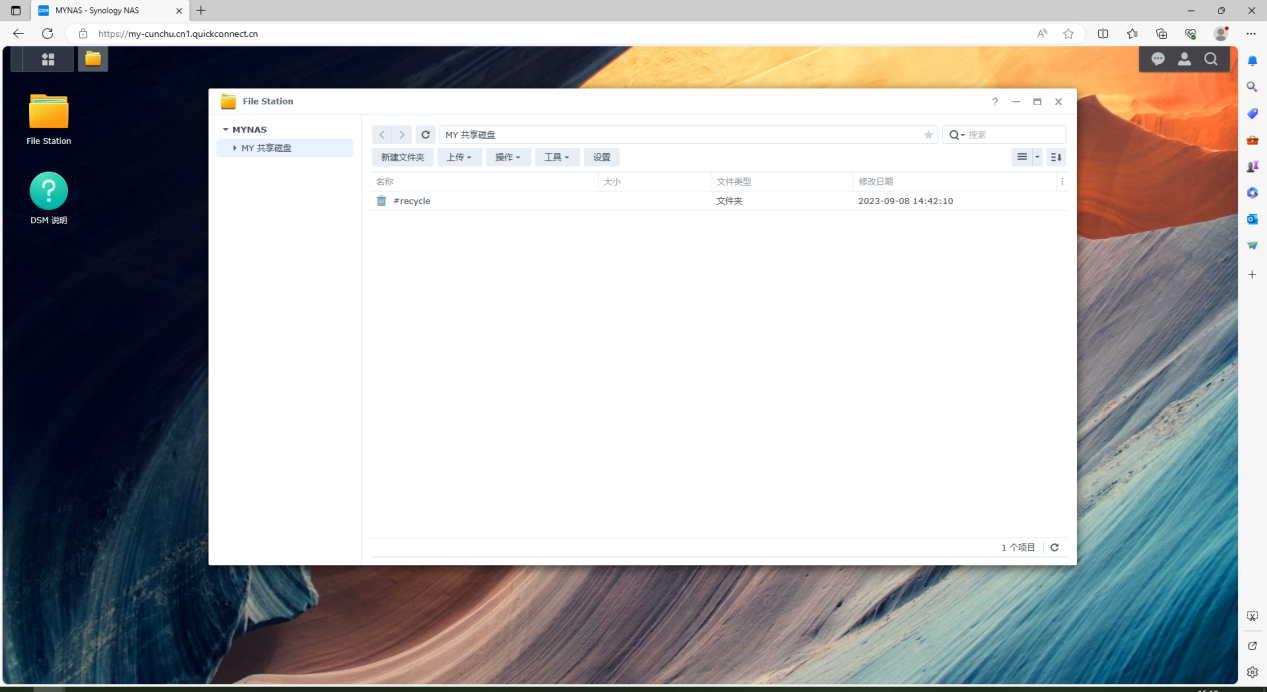
Task: Click the File Station desktop shortcut
Action: click(49, 112)
